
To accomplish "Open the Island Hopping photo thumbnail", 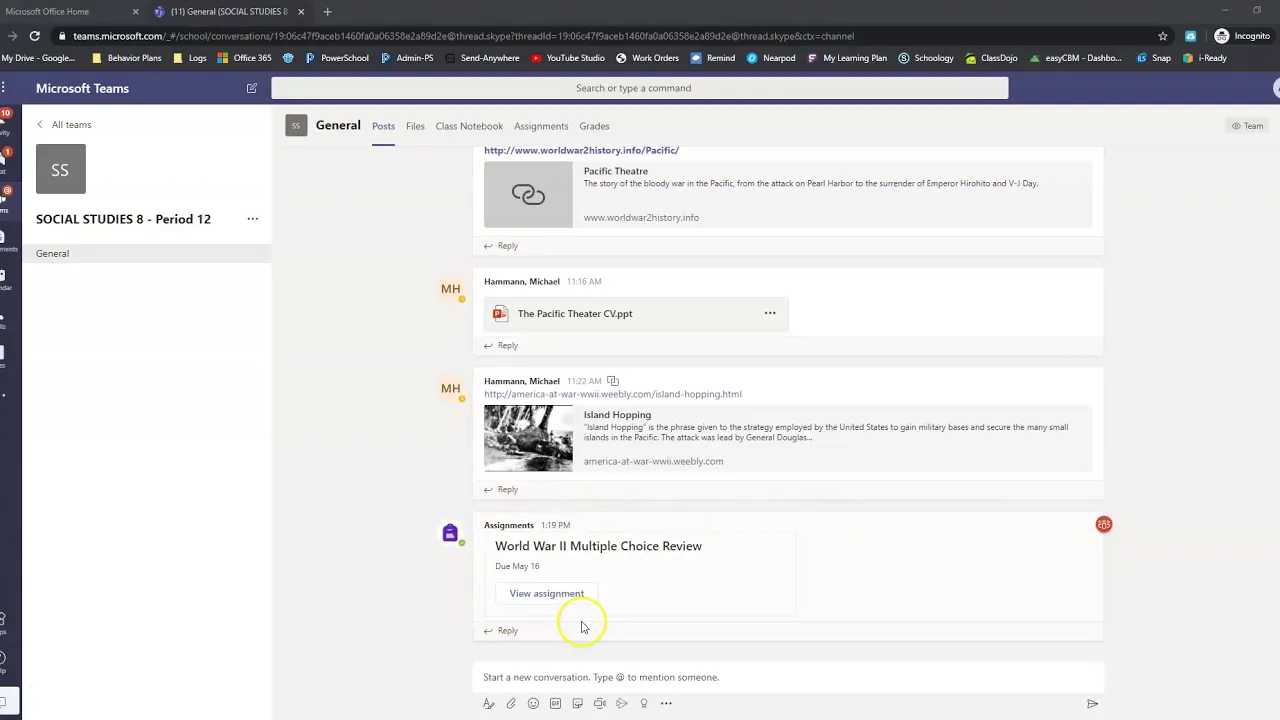I will [528, 438].
